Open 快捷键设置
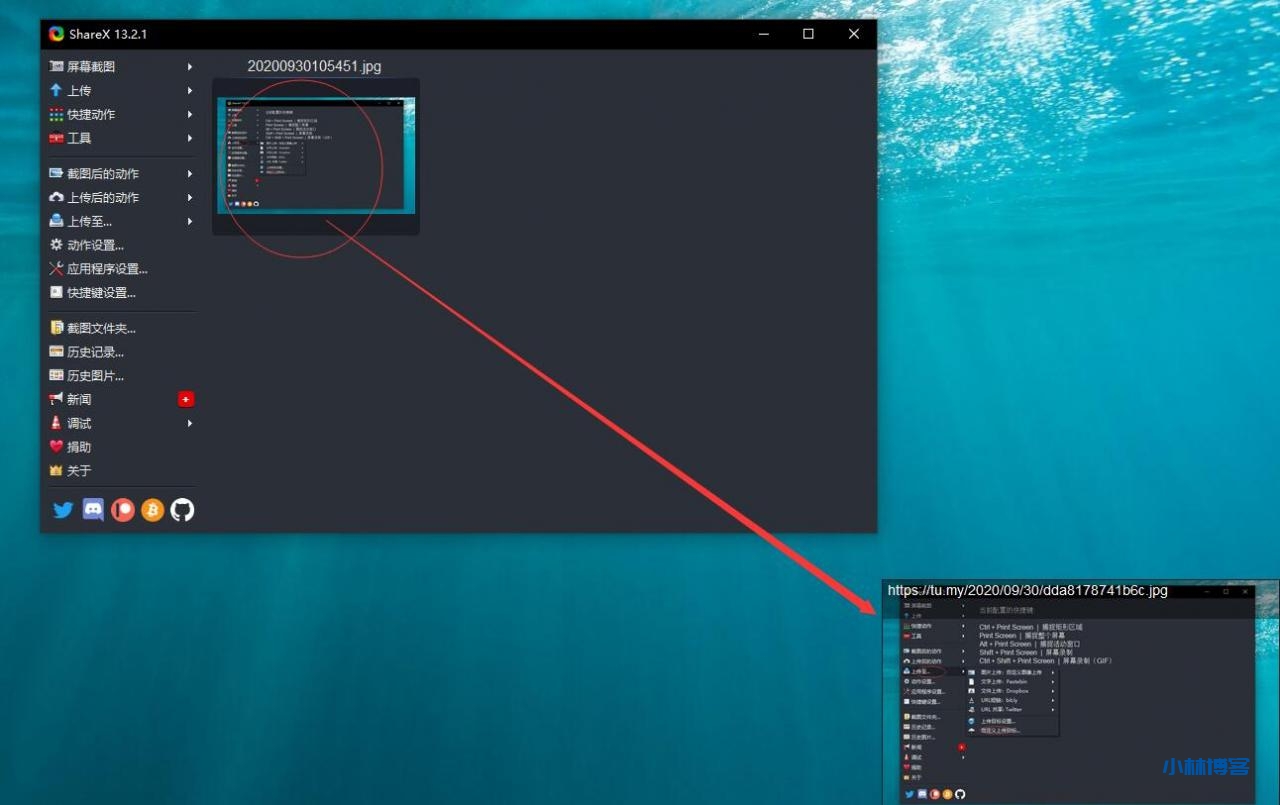Screen dimensions: 1280x805 [x=100, y=293]
